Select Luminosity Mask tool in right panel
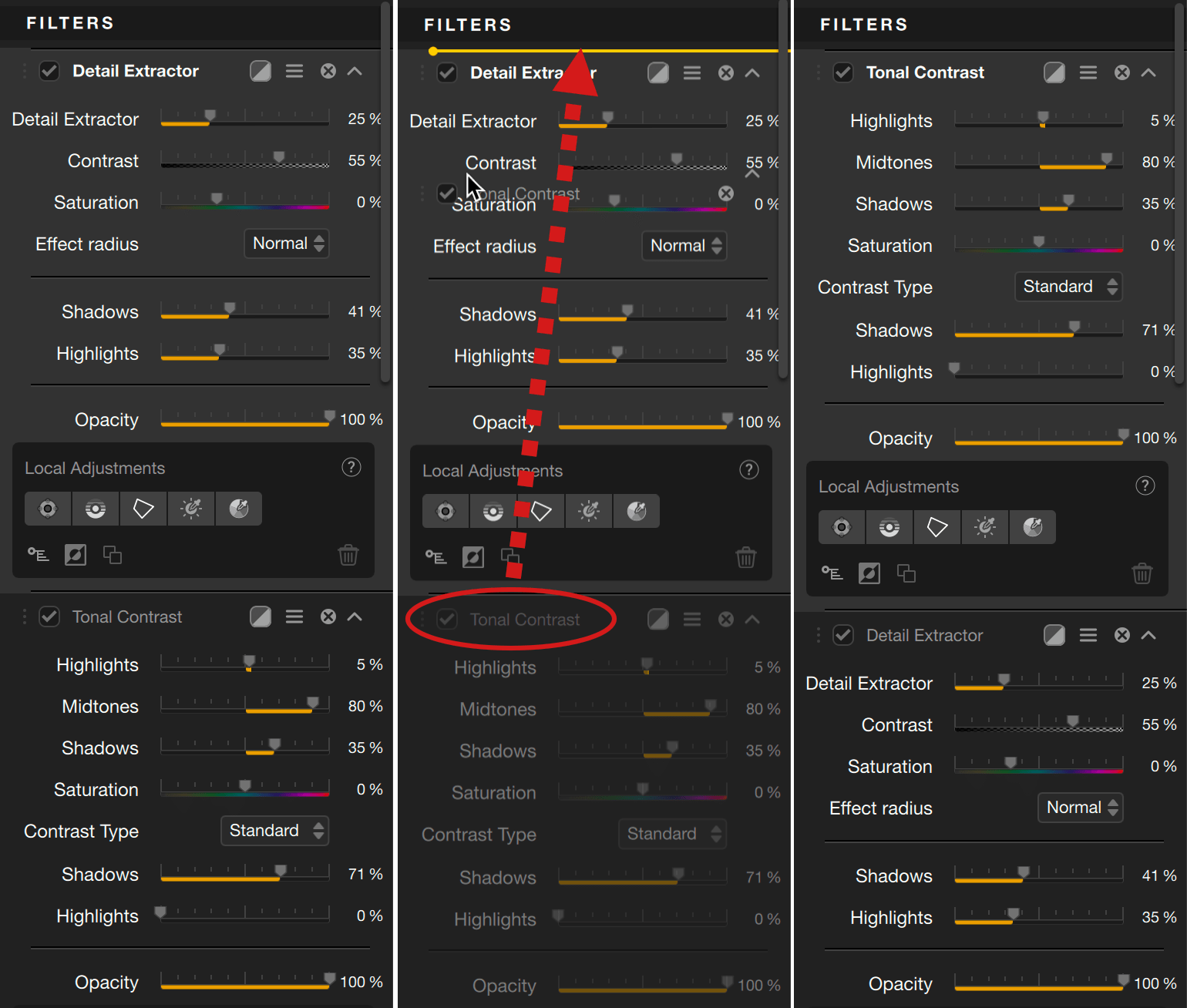The width and height of the screenshot is (1187, 1008). click(x=985, y=527)
